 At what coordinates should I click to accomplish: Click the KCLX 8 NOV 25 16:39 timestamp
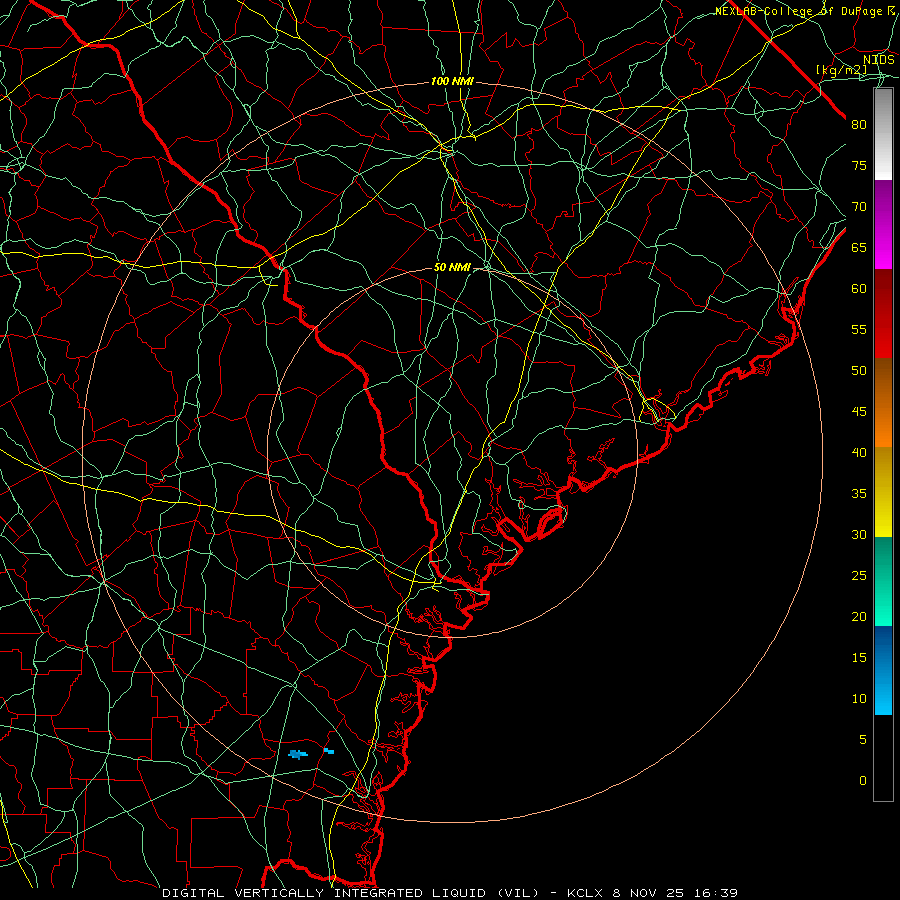click(x=652, y=893)
